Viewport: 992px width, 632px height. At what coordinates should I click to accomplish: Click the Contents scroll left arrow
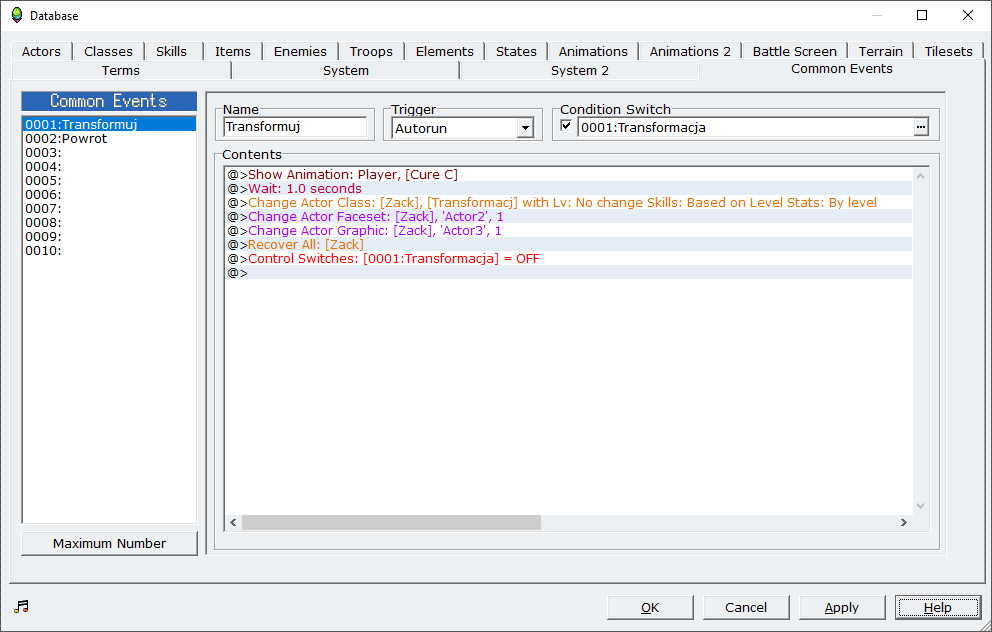233,522
